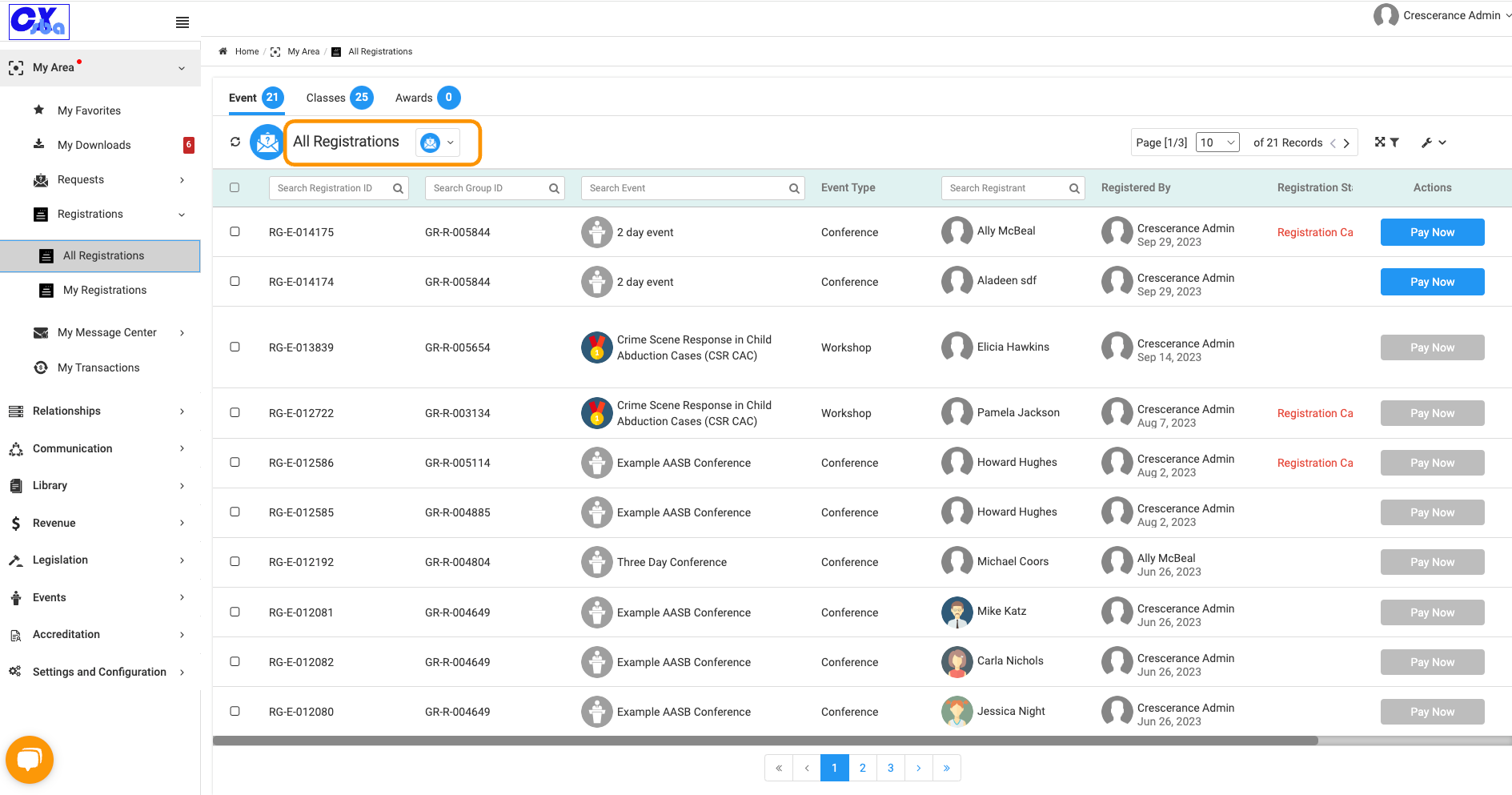Select the checkbox for RG-E-012192
Viewport: 1512px width, 795px height.
pyautogui.click(x=235, y=561)
